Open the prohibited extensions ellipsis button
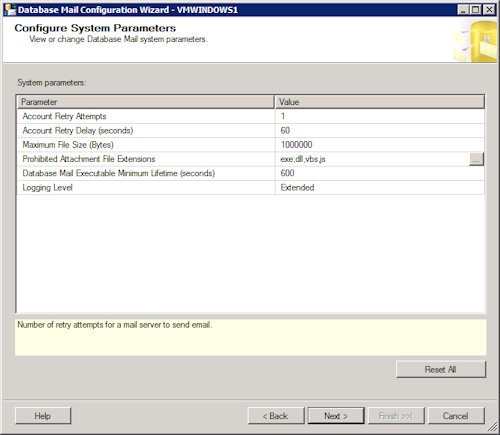This screenshot has height=435, width=500. coord(476,159)
